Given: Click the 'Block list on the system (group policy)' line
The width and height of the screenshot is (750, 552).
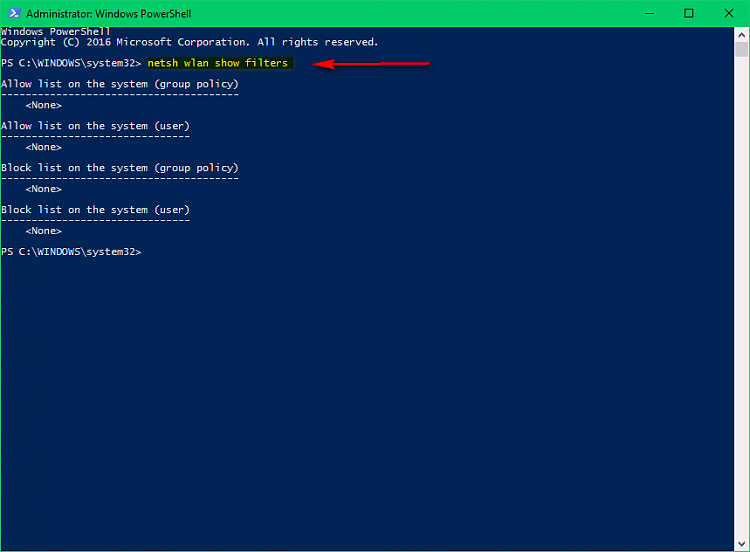Looking at the screenshot, I should pos(120,168).
